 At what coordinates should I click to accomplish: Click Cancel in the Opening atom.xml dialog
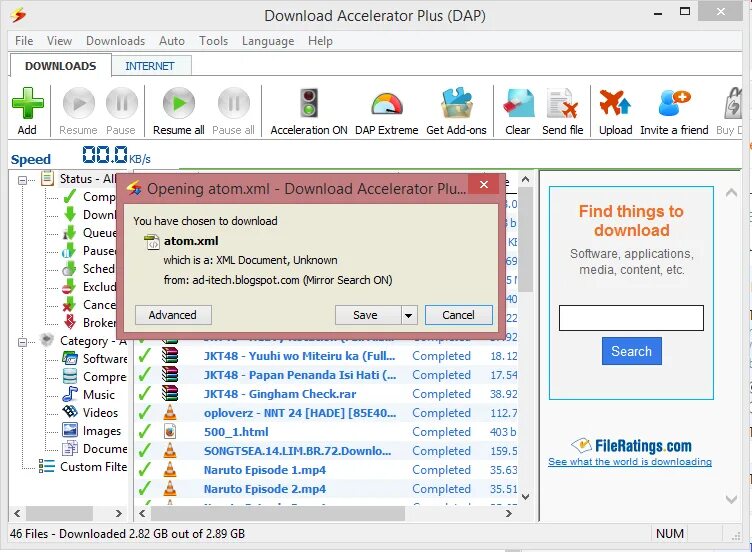coord(458,315)
